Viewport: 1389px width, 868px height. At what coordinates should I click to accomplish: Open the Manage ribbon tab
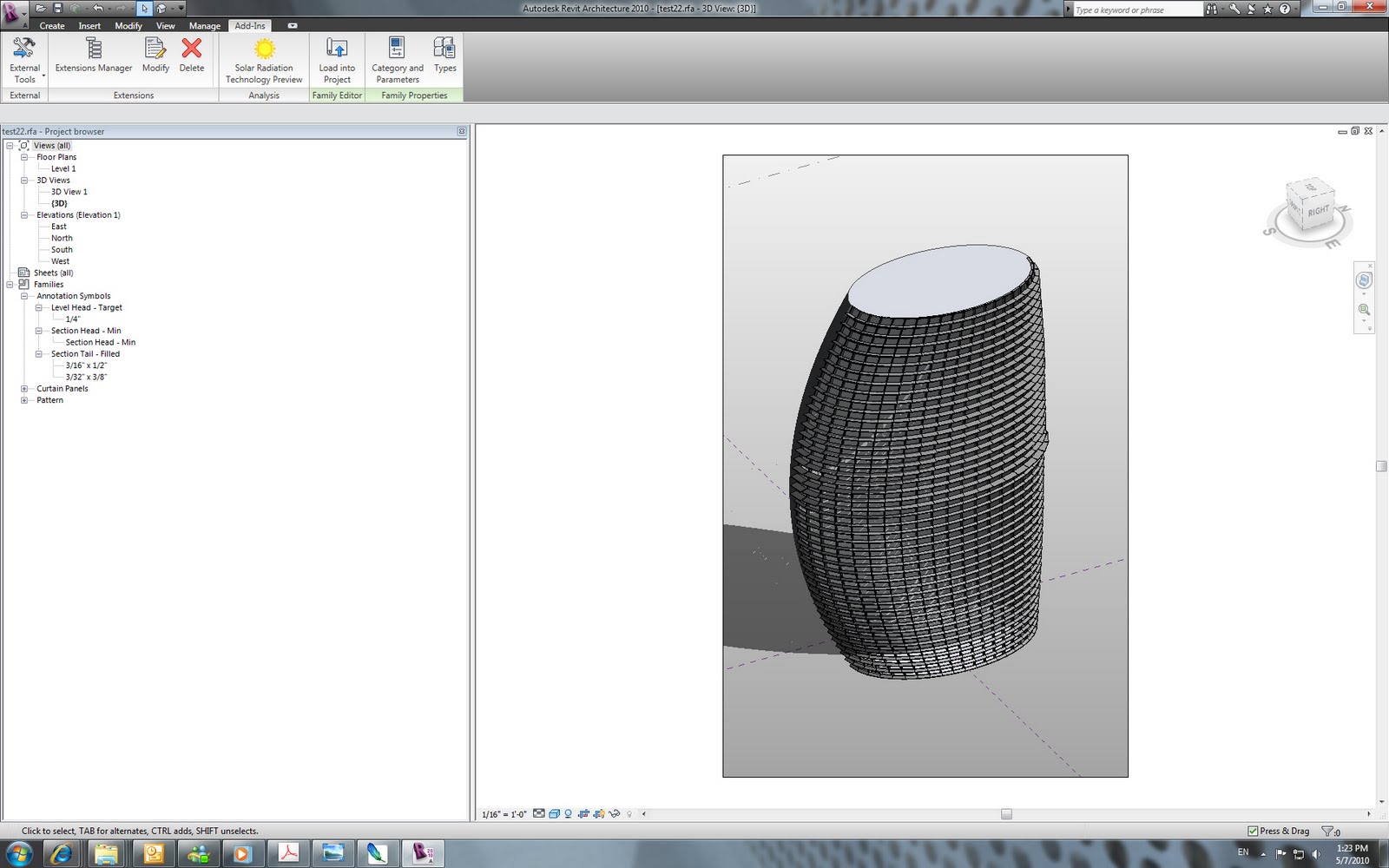point(204,25)
